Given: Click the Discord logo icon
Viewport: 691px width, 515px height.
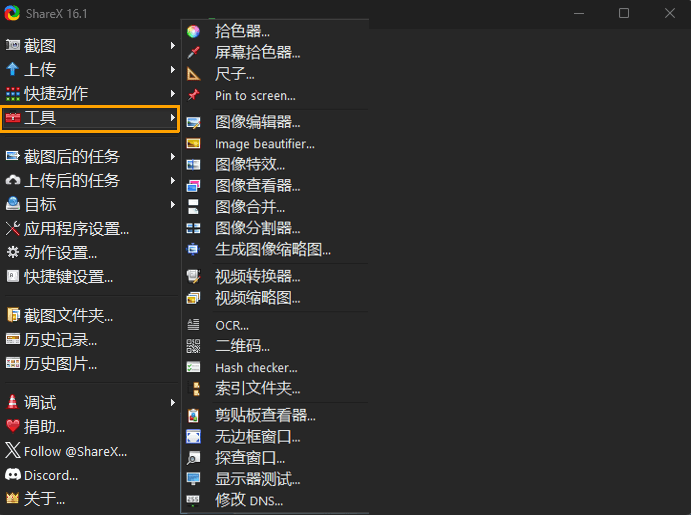Looking at the screenshot, I should point(13,474).
